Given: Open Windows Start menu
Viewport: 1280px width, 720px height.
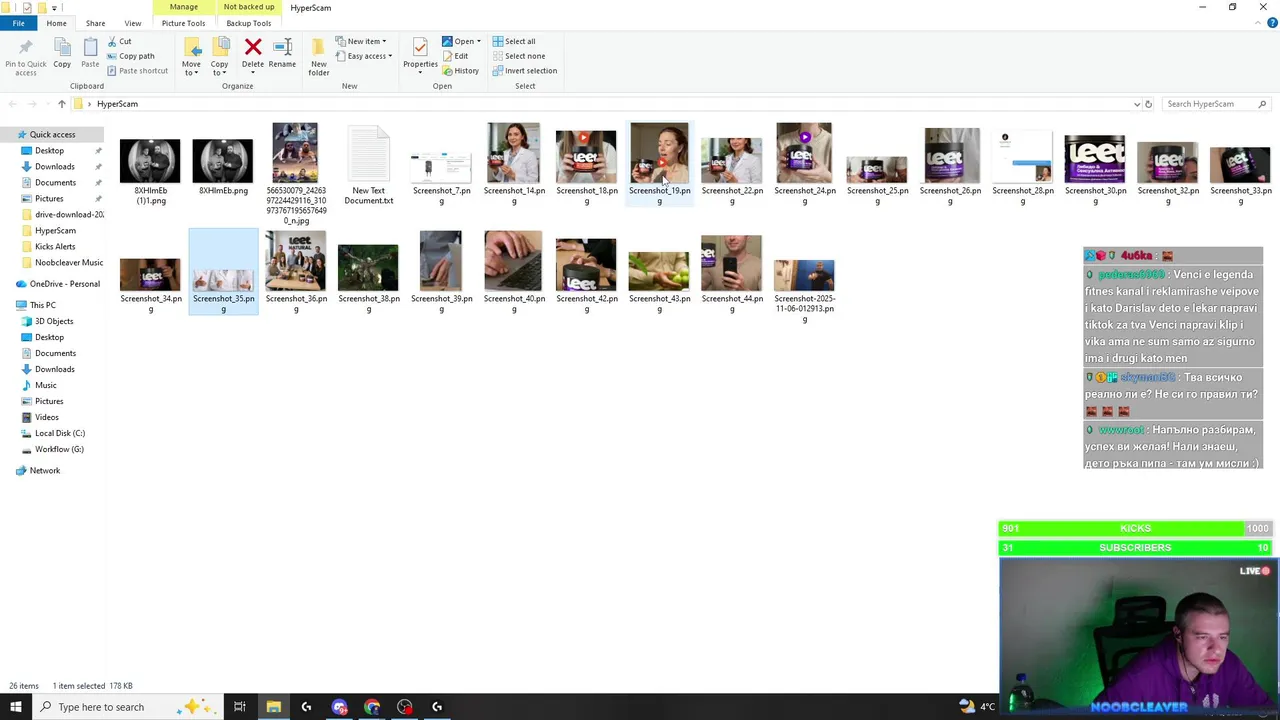Looking at the screenshot, I should click(x=16, y=707).
